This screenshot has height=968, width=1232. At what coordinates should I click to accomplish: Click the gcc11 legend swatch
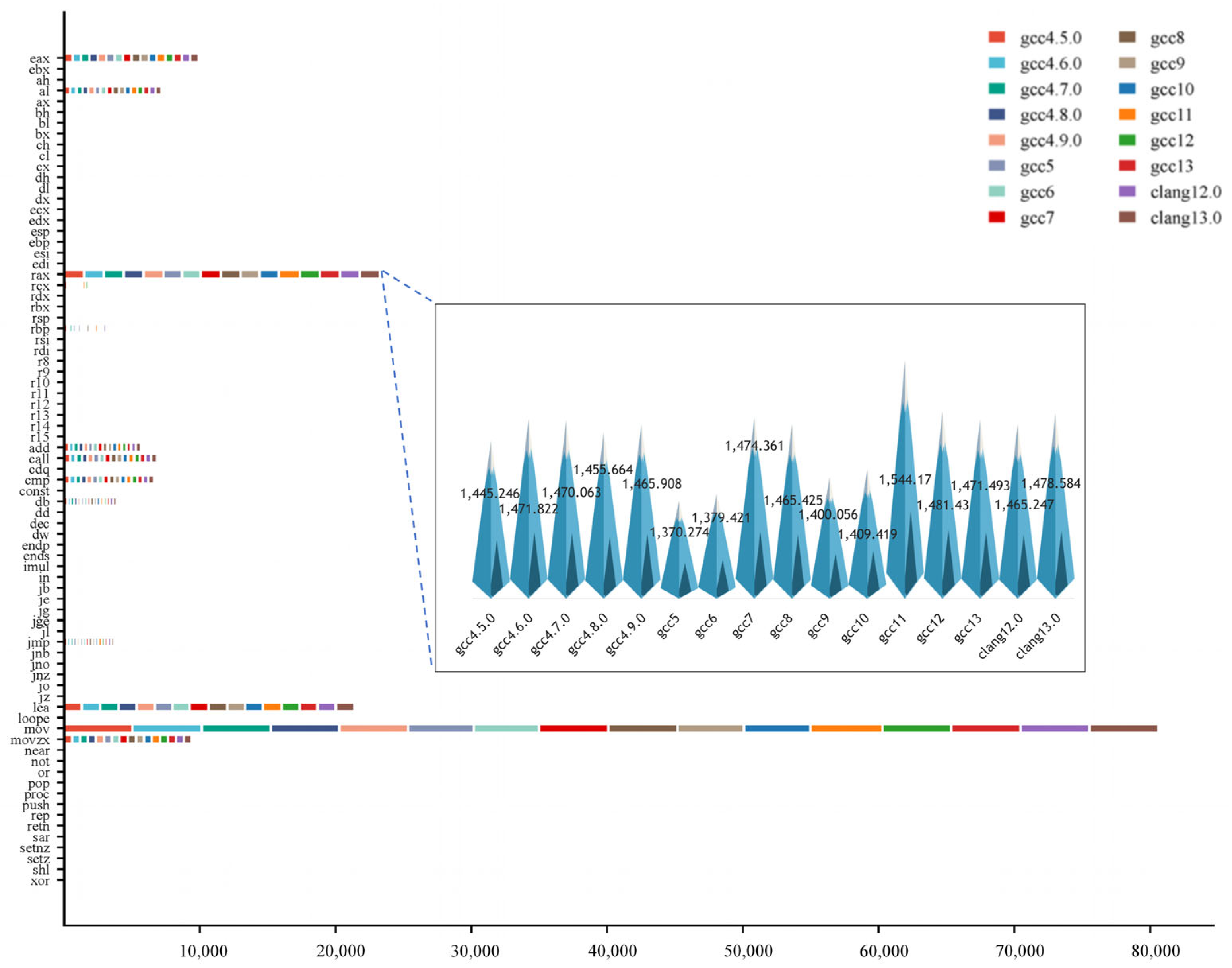1127,115
